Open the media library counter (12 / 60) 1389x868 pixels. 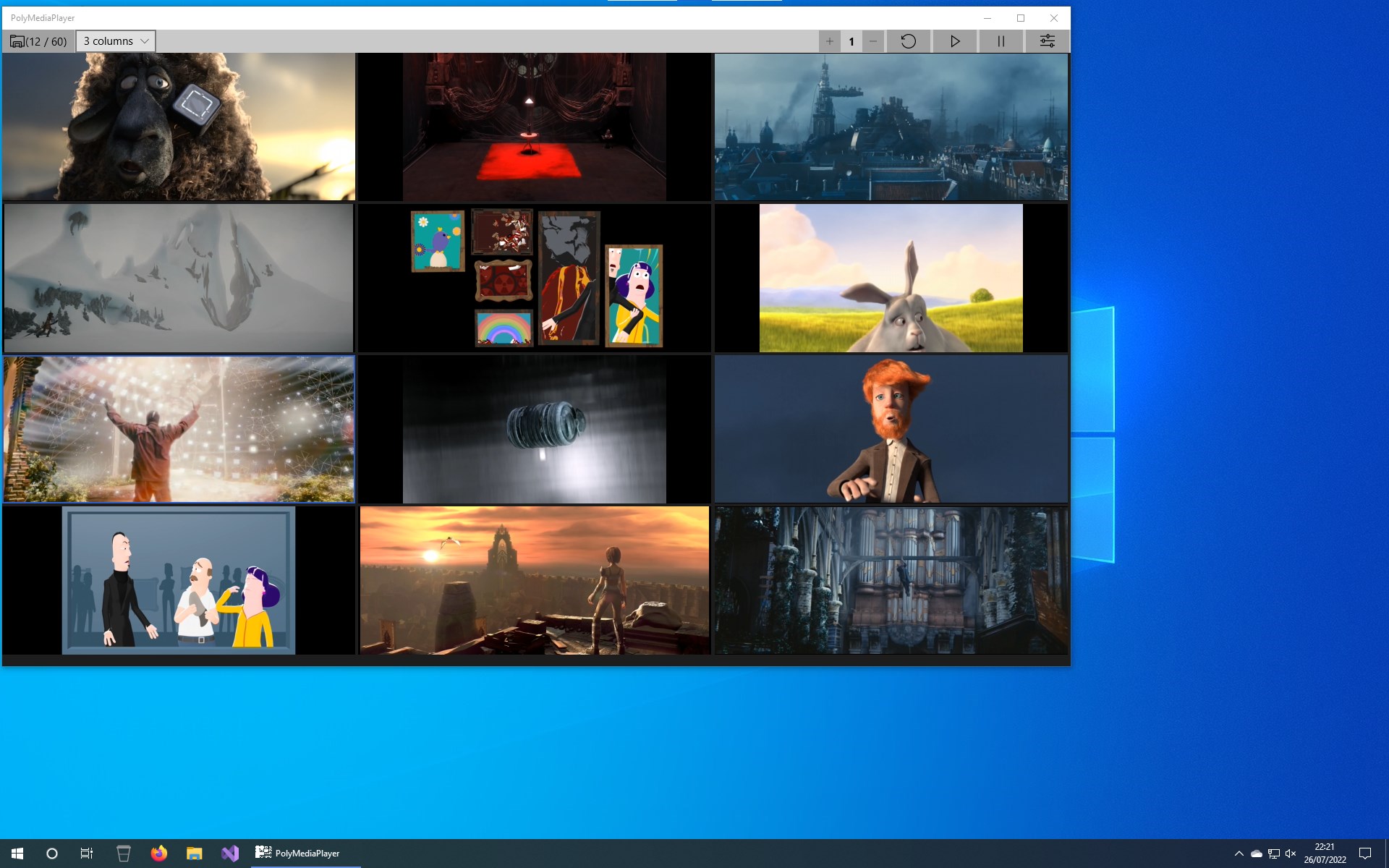38,41
